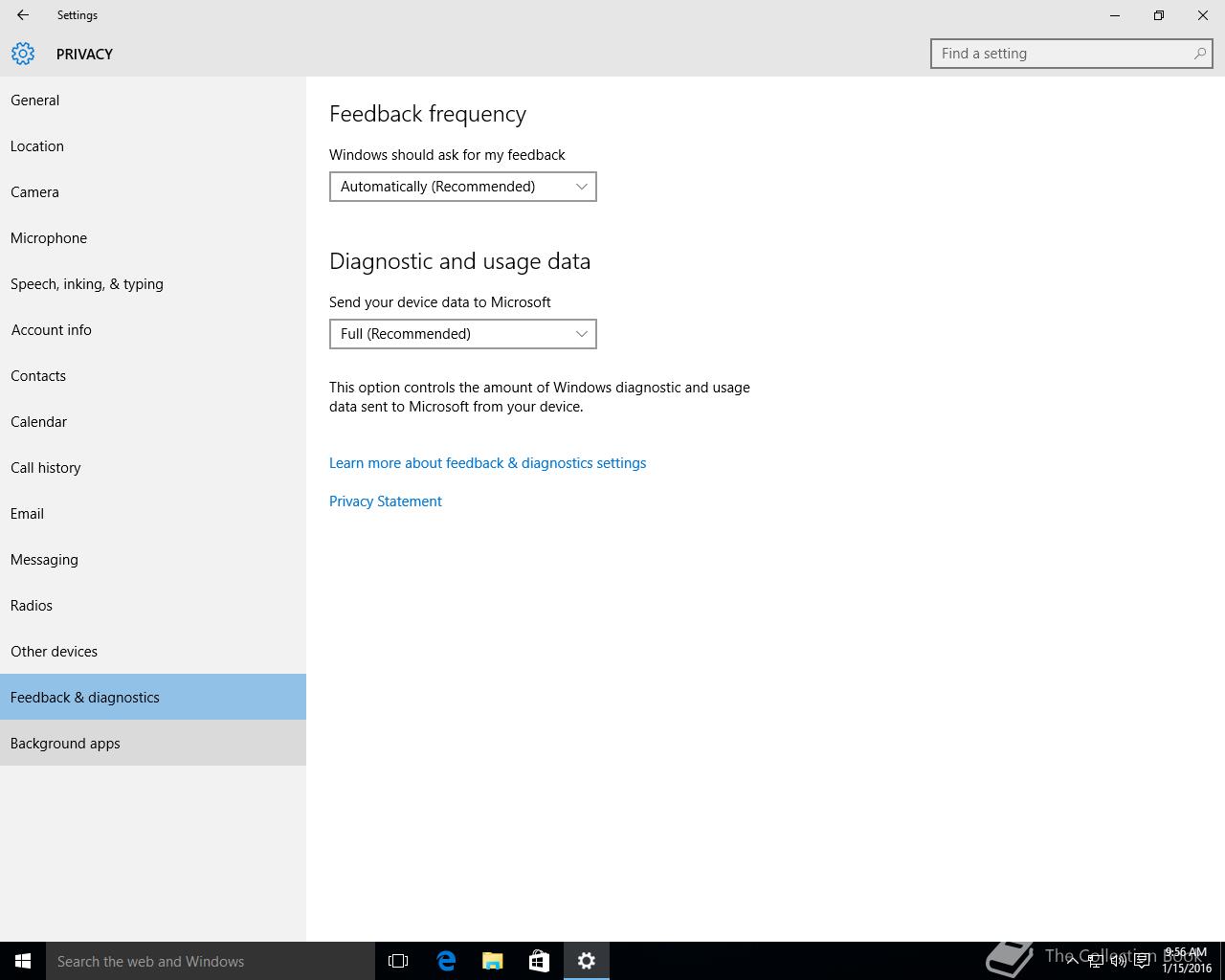This screenshot has height=980, width=1225.
Task: Open the Call history section
Action: point(153,467)
